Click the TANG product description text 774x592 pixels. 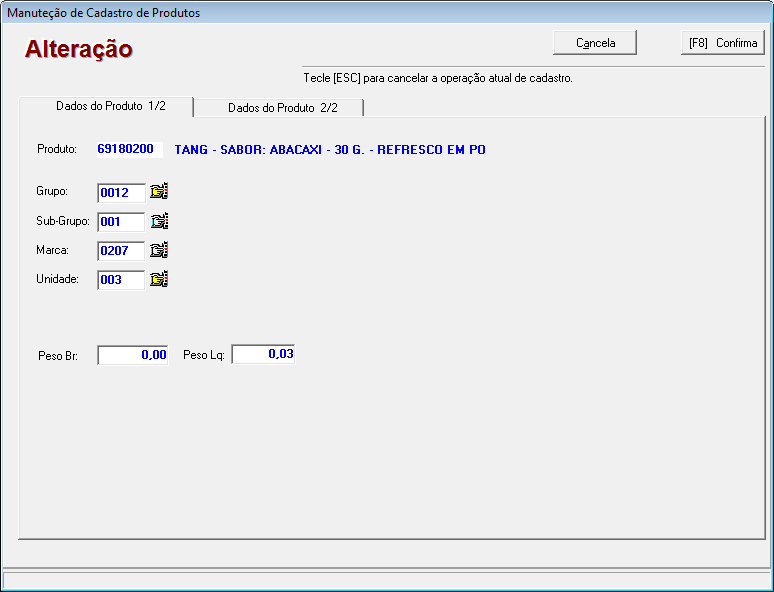[330, 150]
